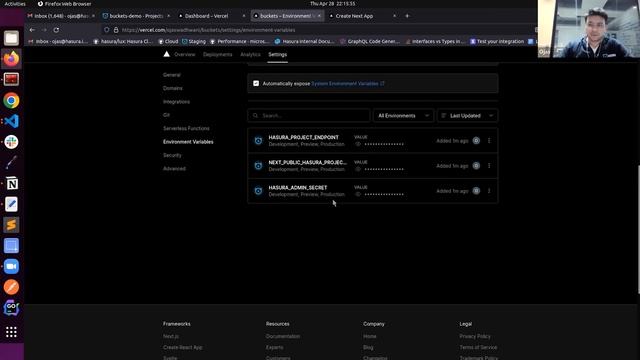Image resolution: width=640 pixels, height=360 pixels.
Task: Open Last Updated sort dropdown
Action: 468,116
